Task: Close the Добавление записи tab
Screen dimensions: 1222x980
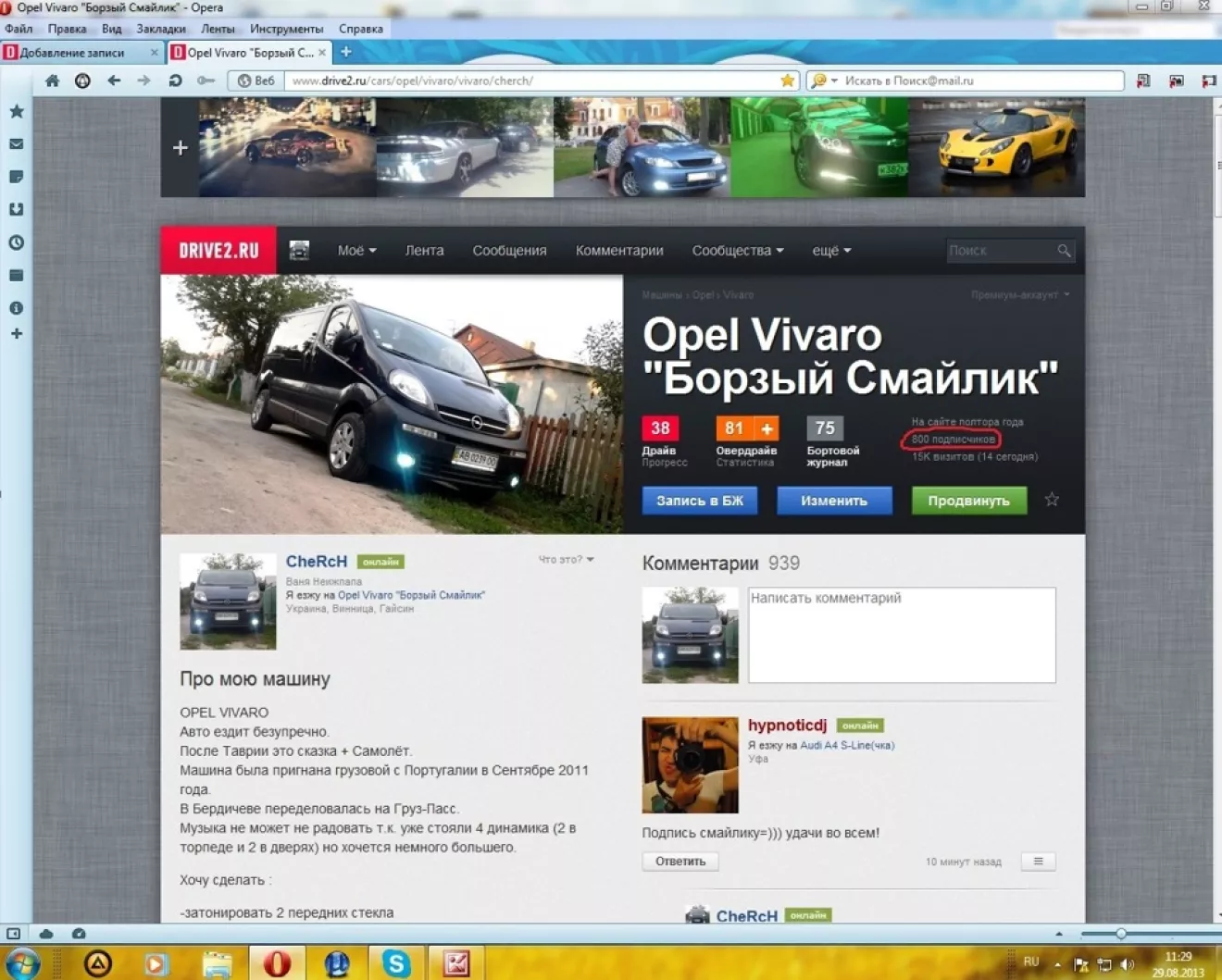Action: point(154,53)
